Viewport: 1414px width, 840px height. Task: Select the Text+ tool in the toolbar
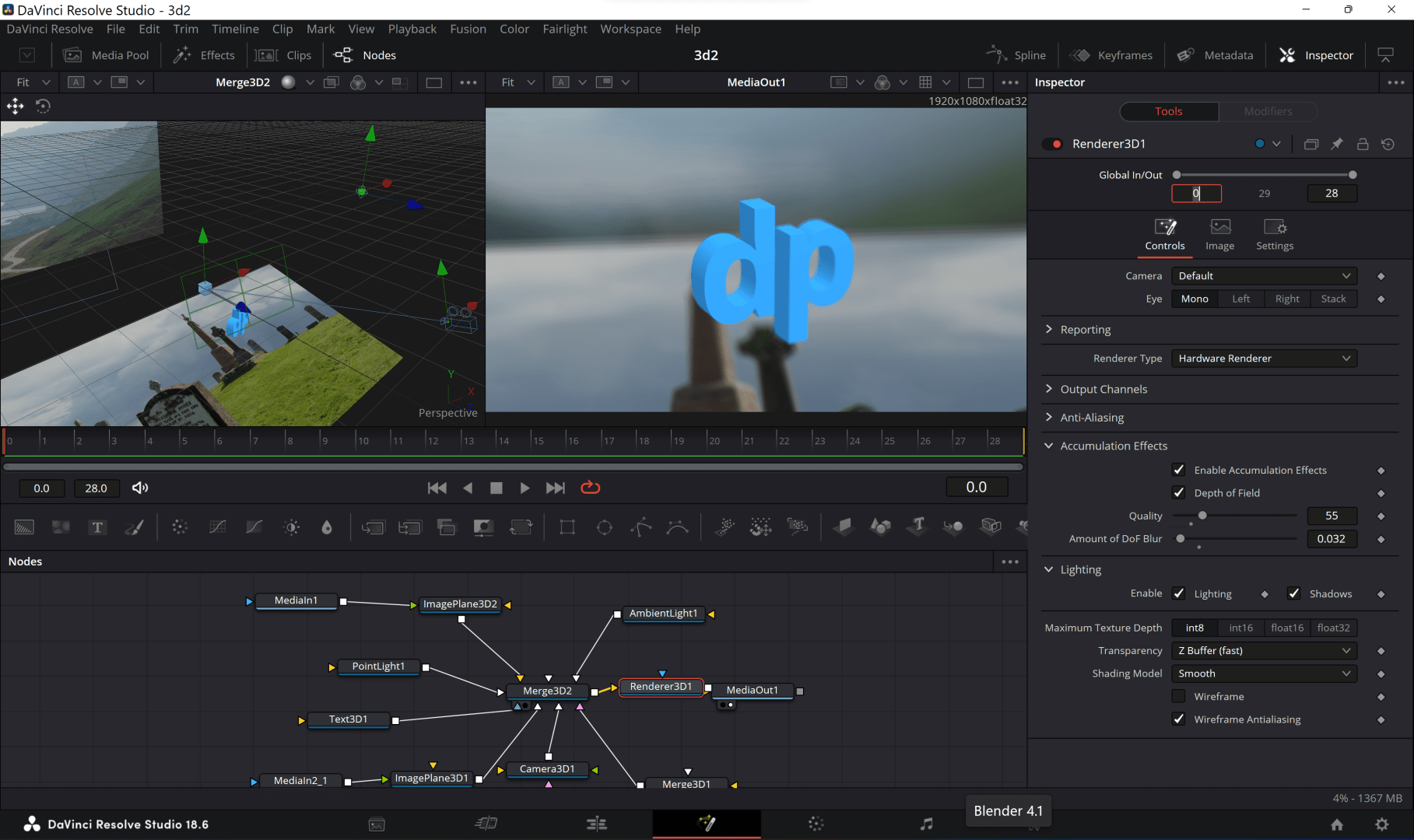coord(97,527)
